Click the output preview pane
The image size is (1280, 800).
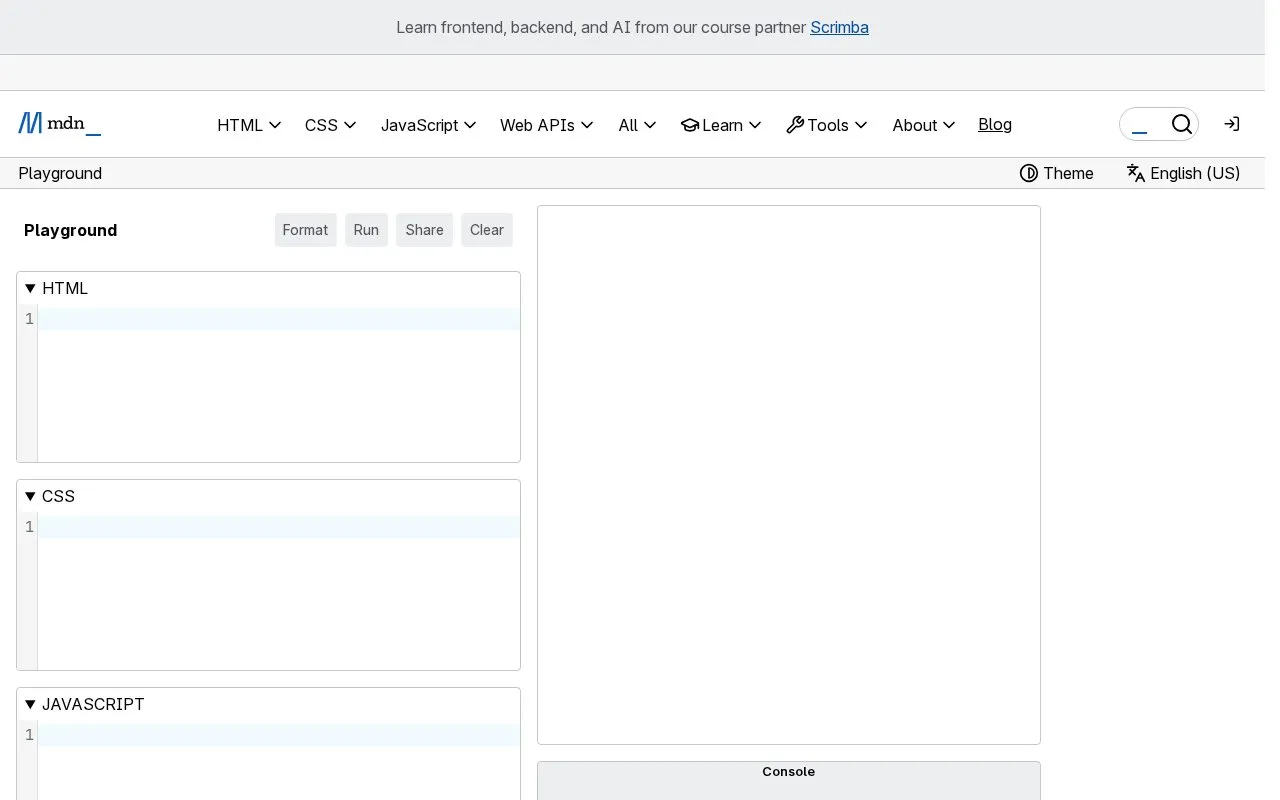pos(789,475)
